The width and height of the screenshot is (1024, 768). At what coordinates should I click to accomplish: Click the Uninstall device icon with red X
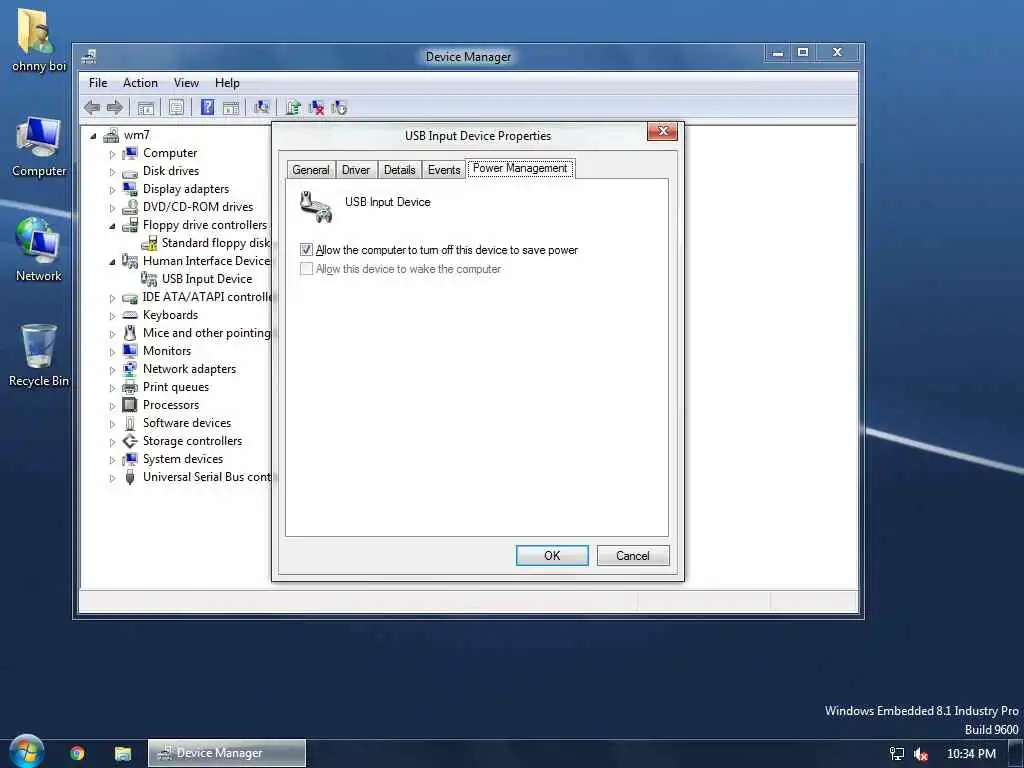[316, 108]
